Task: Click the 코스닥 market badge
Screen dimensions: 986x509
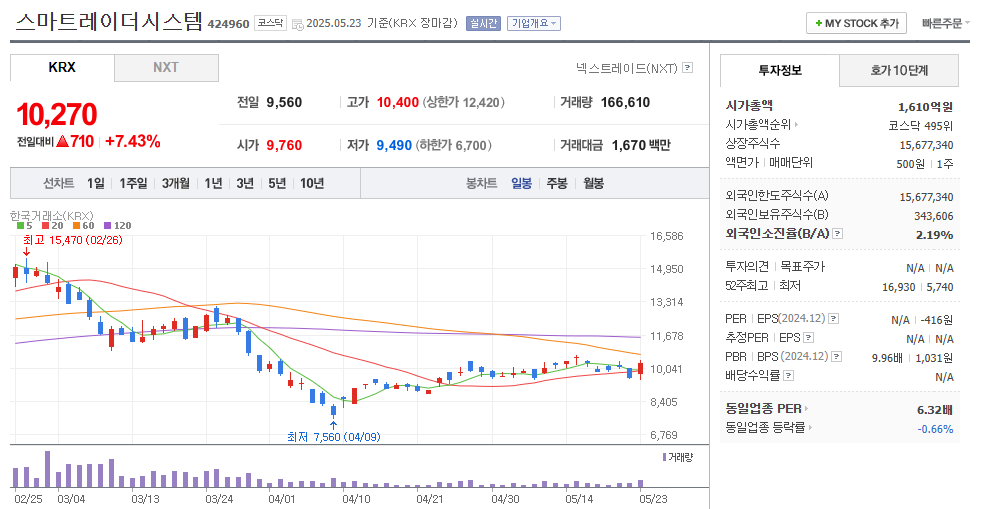Action: point(270,23)
